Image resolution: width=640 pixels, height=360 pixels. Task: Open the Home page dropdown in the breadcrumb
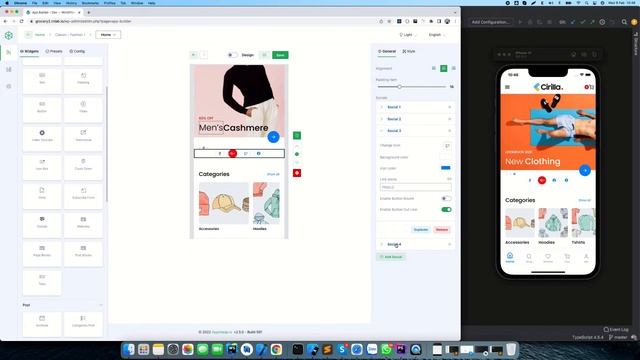click(x=108, y=35)
